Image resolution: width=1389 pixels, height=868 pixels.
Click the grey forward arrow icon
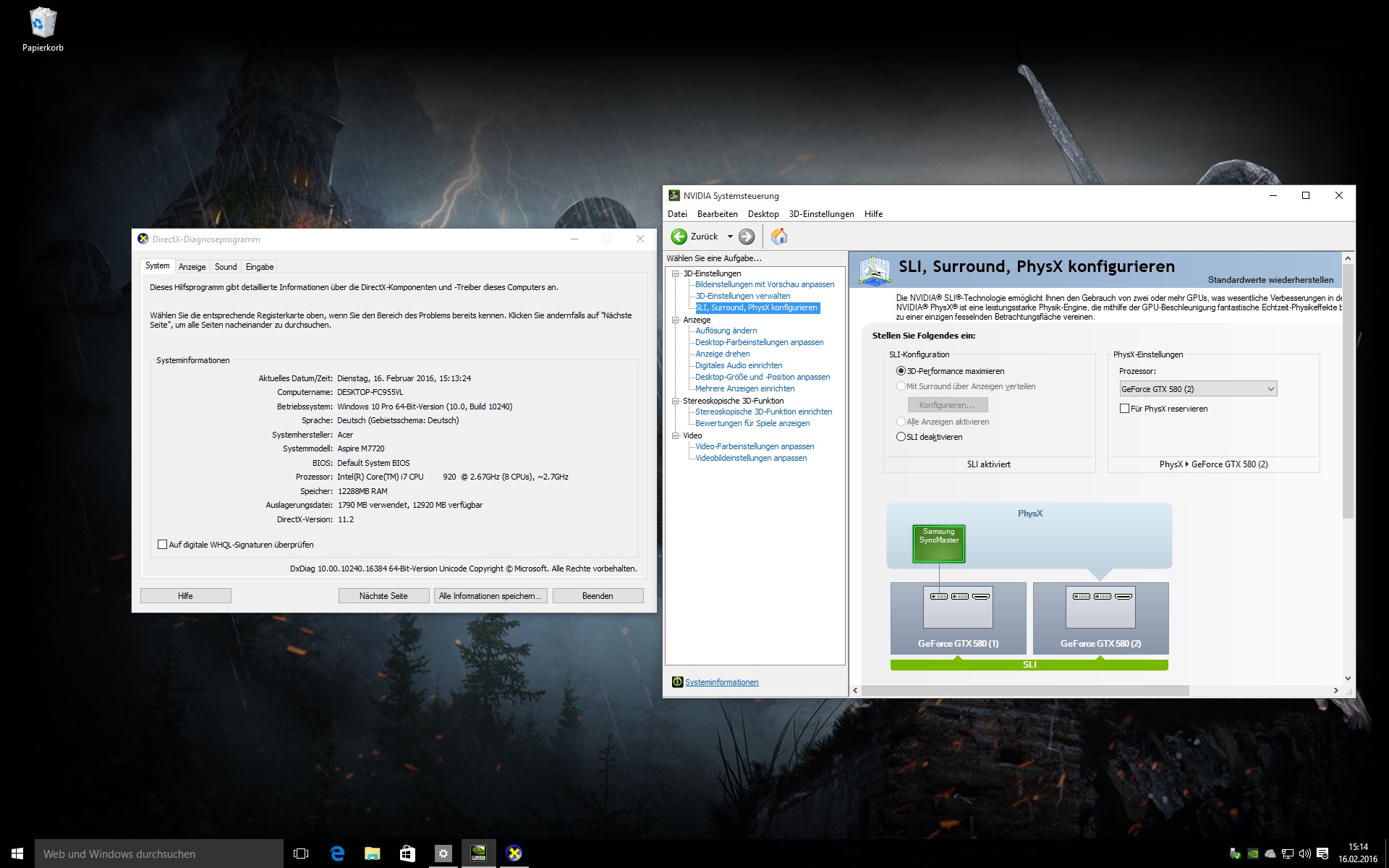point(747,237)
